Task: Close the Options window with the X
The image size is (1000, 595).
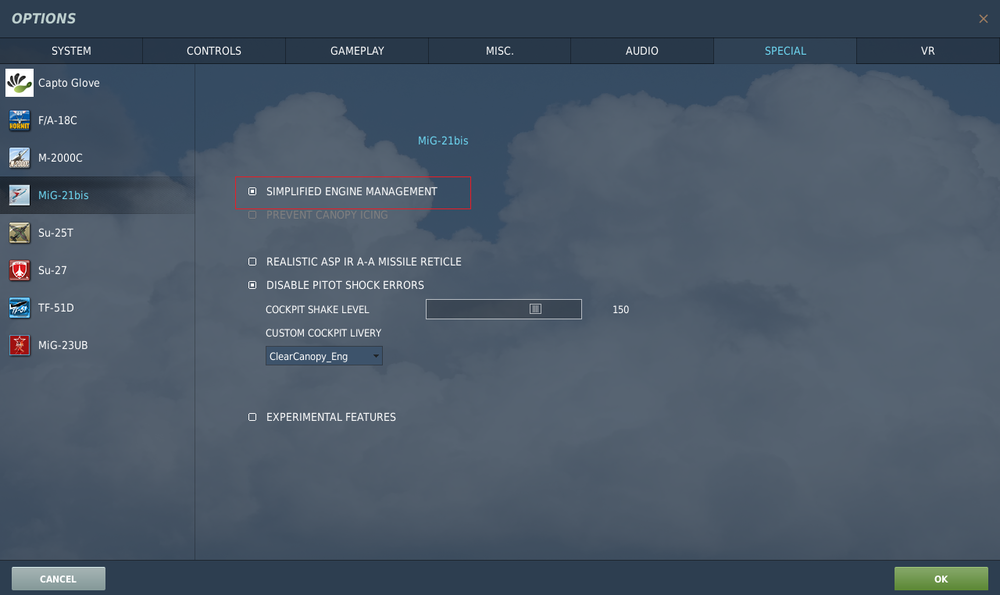Action: coord(983,18)
